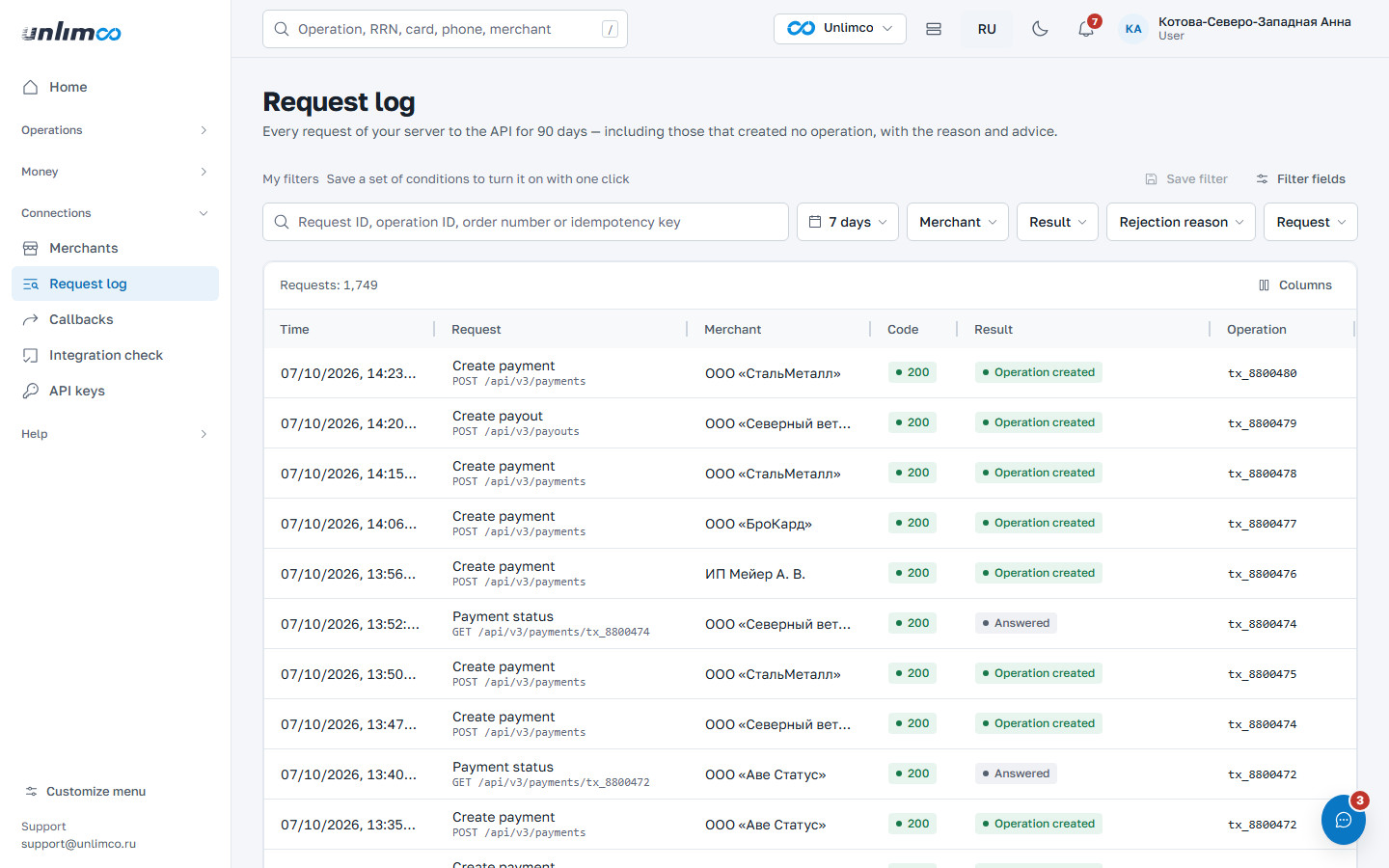The height and width of the screenshot is (868, 1389).
Task: Expand the Help section
Action: coord(115,434)
